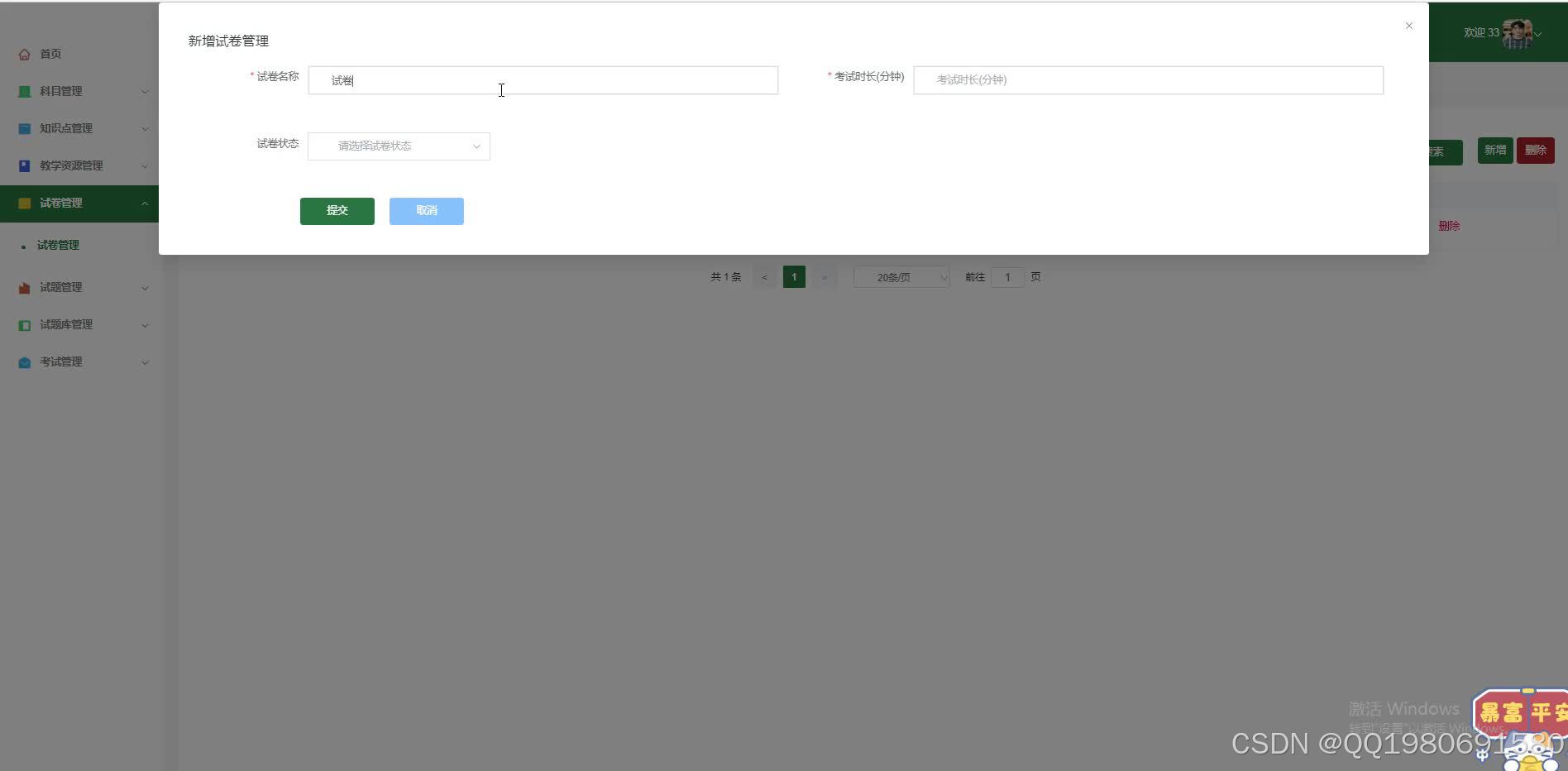The image size is (1568, 771).
Task: Click the 前往 page number input
Action: pyautogui.click(x=1007, y=277)
